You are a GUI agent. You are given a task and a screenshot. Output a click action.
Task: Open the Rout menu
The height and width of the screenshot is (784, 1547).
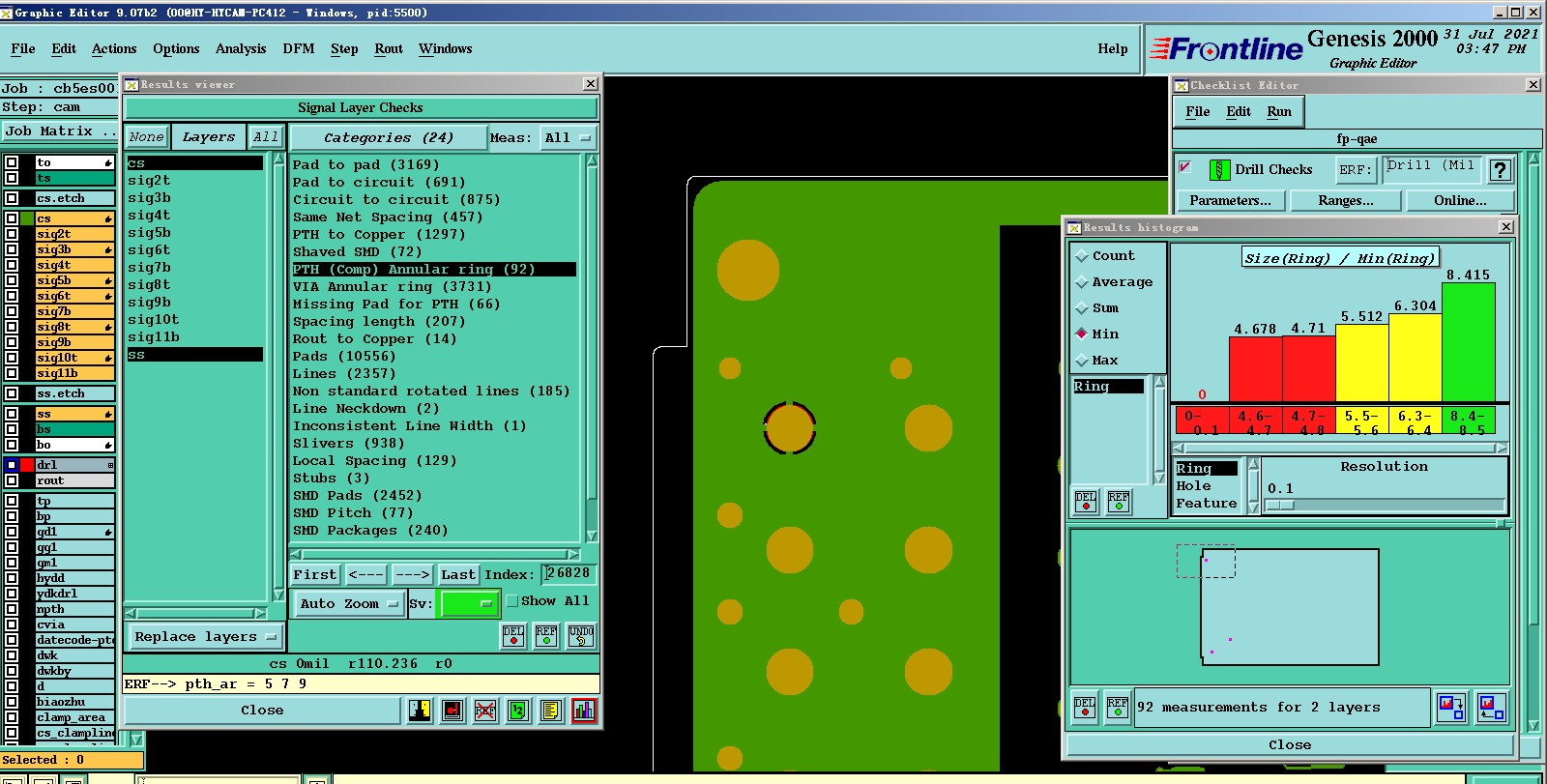(389, 48)
